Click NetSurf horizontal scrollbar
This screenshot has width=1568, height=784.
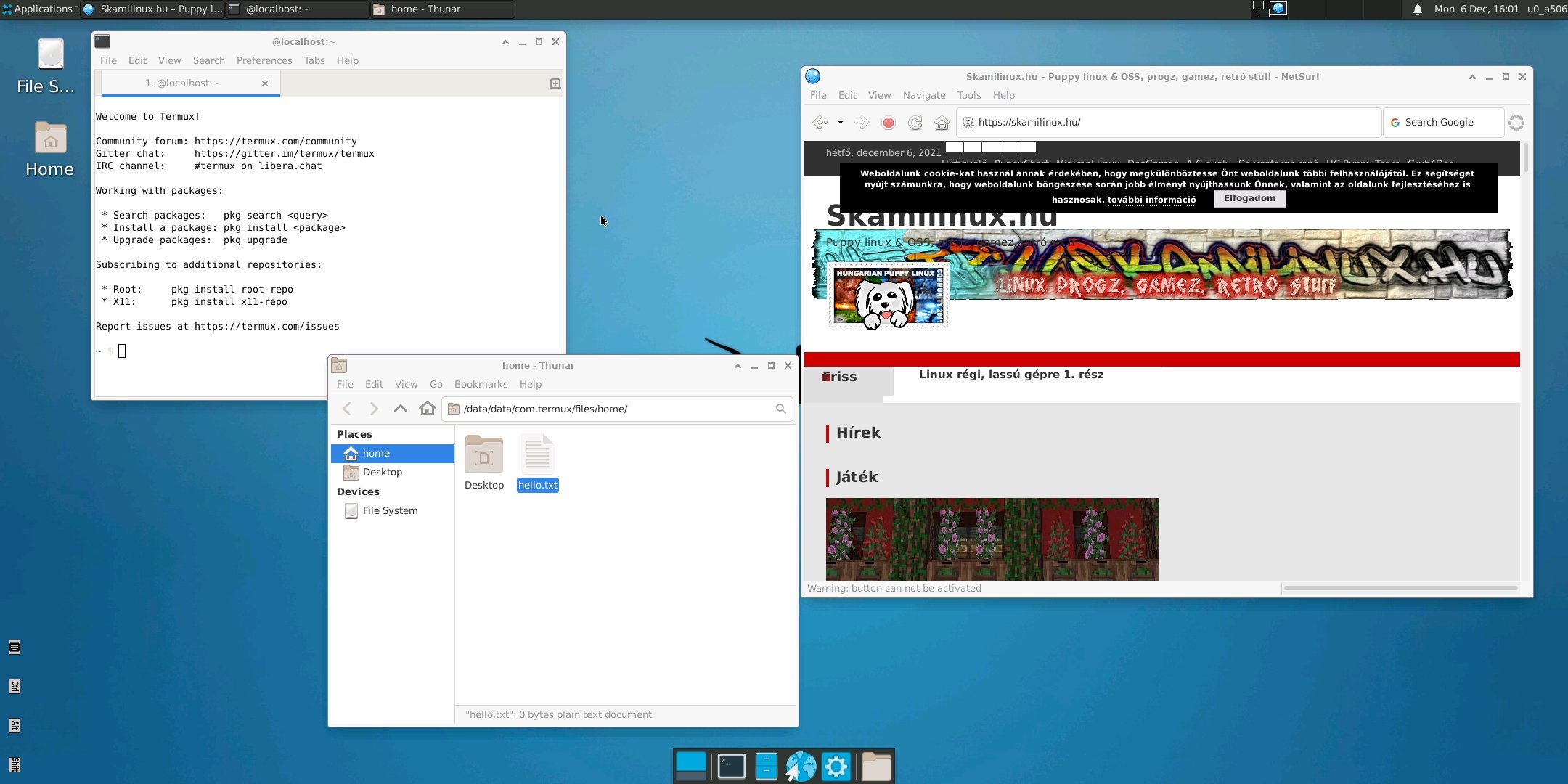pos(1400,588)
